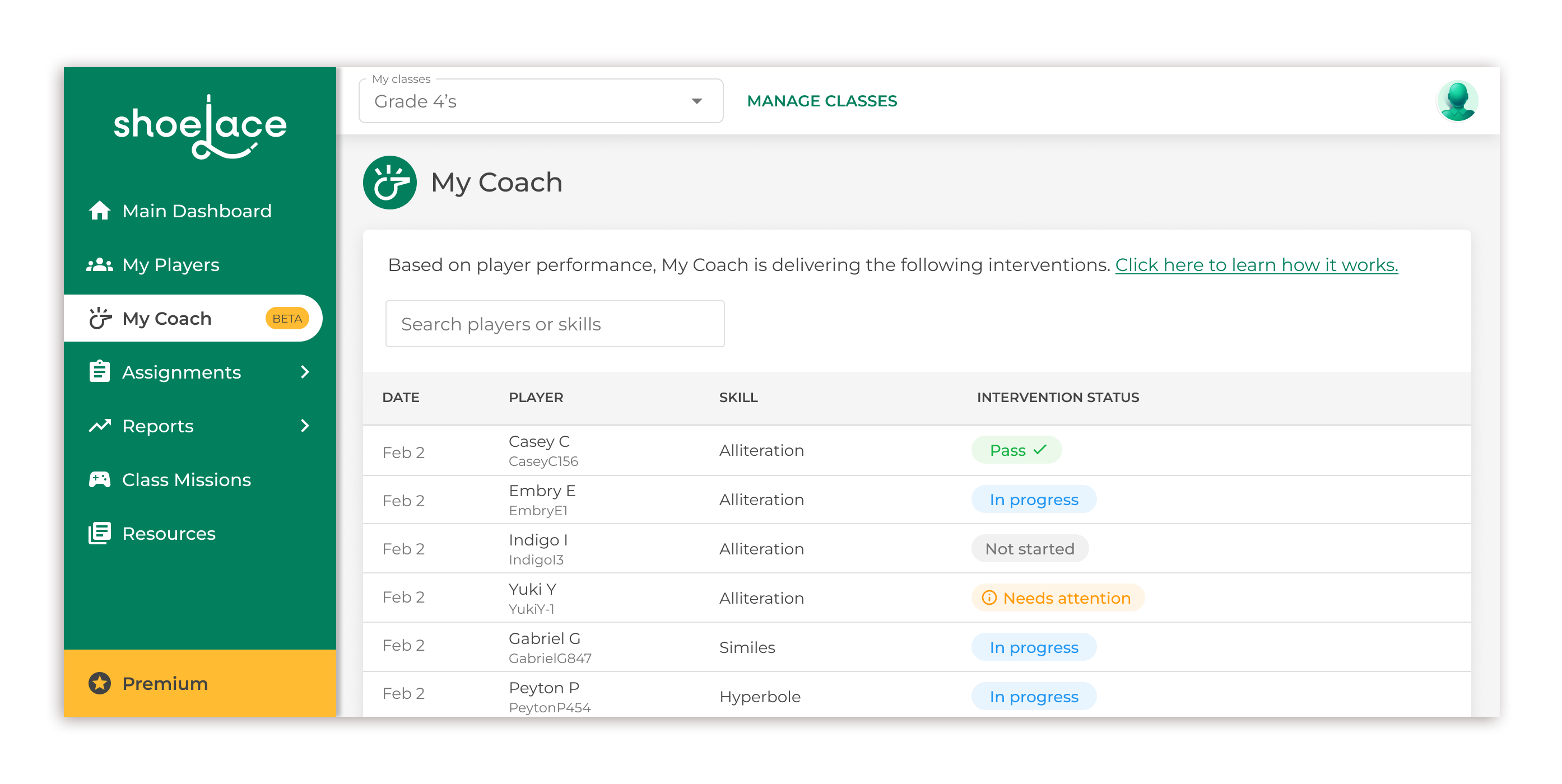Click the Search players or skills field

click(x=555, y=324)
